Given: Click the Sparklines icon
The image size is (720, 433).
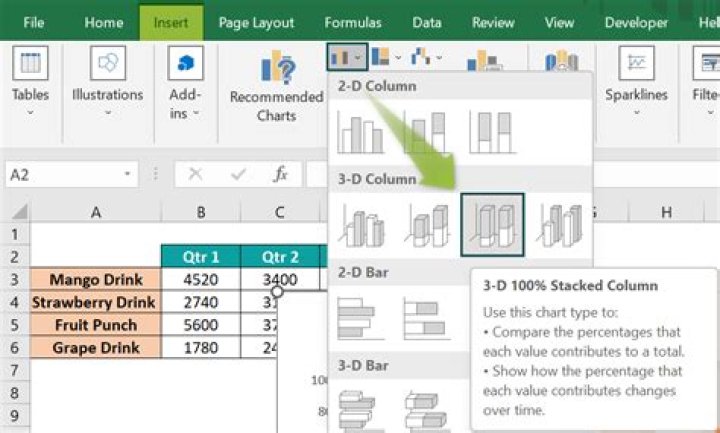Looking at the screenshot, I should click(x=636, y=63).
